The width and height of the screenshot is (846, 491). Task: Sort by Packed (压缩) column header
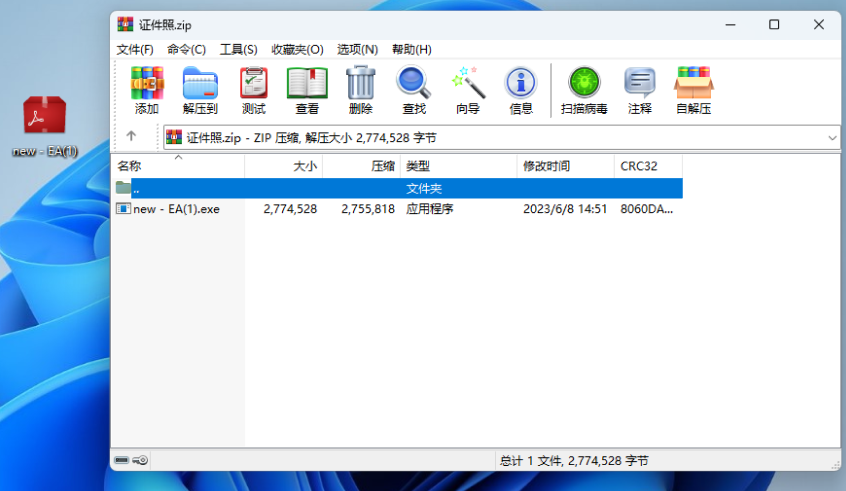361,166
